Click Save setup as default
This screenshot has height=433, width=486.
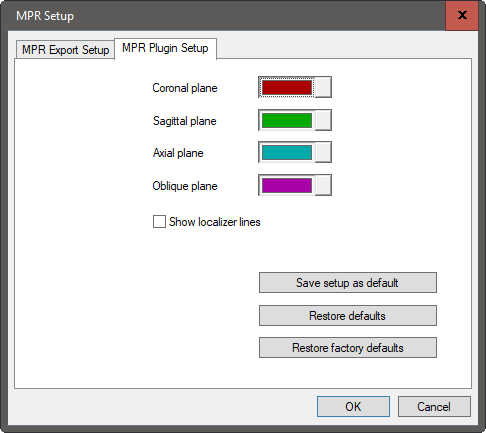pyautogui.click(x=348, y=283)
